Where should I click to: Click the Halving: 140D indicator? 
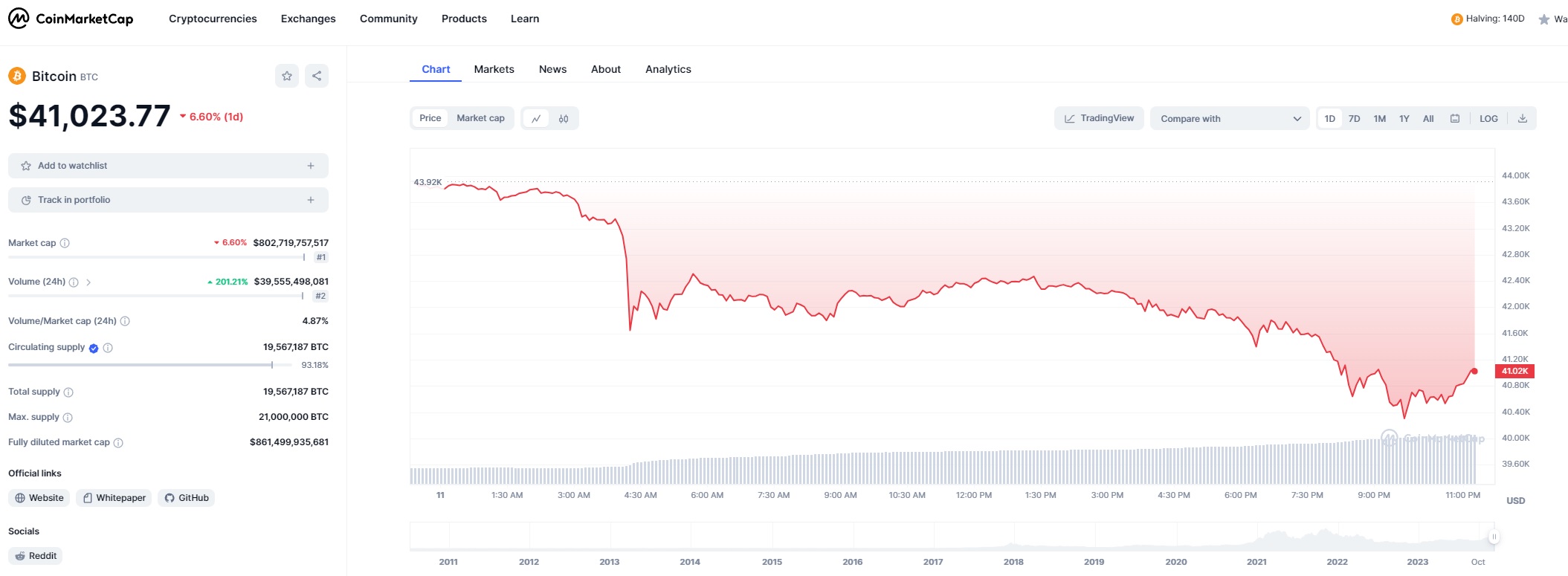point(1488,19)
